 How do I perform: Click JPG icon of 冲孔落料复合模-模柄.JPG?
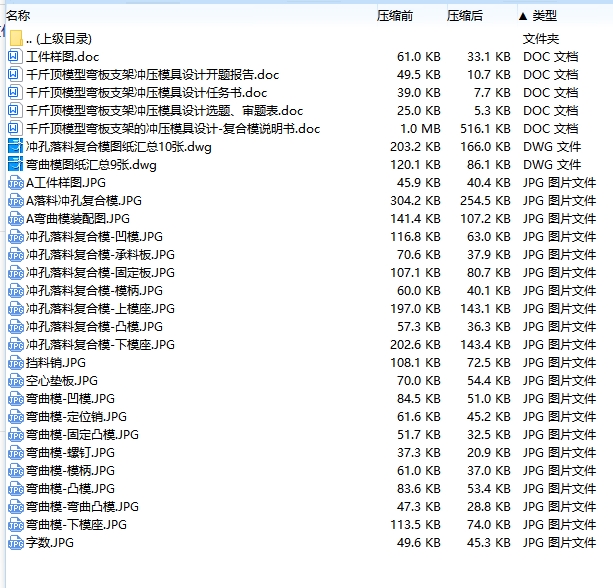coord(16,290)
